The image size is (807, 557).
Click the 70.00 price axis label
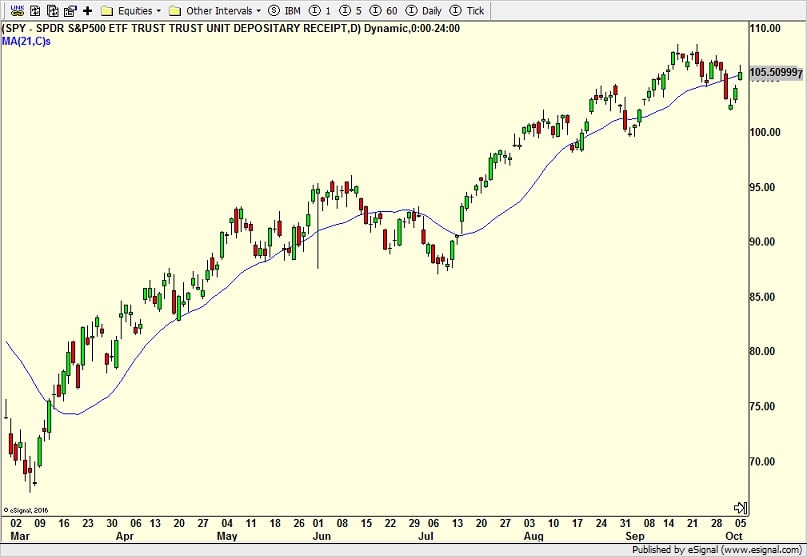pos(762,462)
